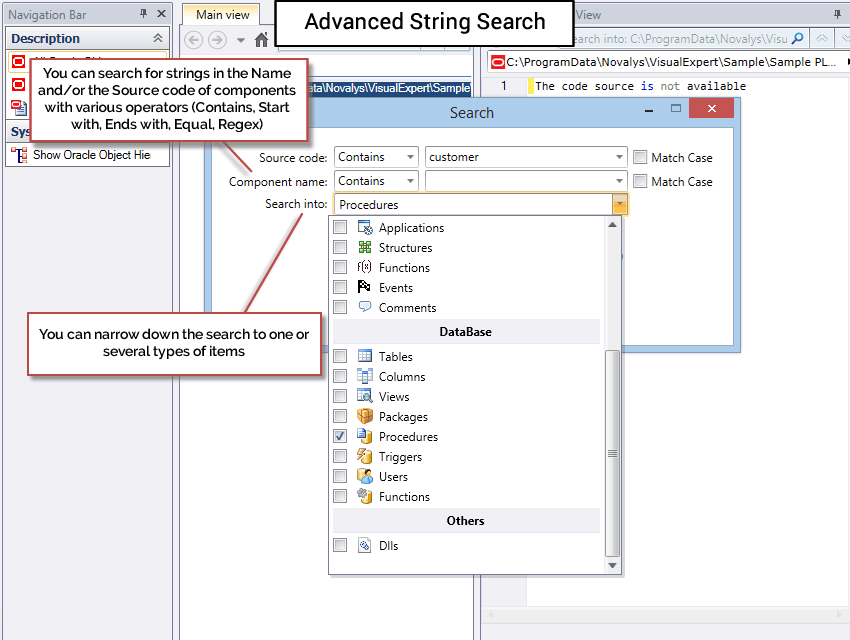Collapse the Description panel section

coord(157,38)
